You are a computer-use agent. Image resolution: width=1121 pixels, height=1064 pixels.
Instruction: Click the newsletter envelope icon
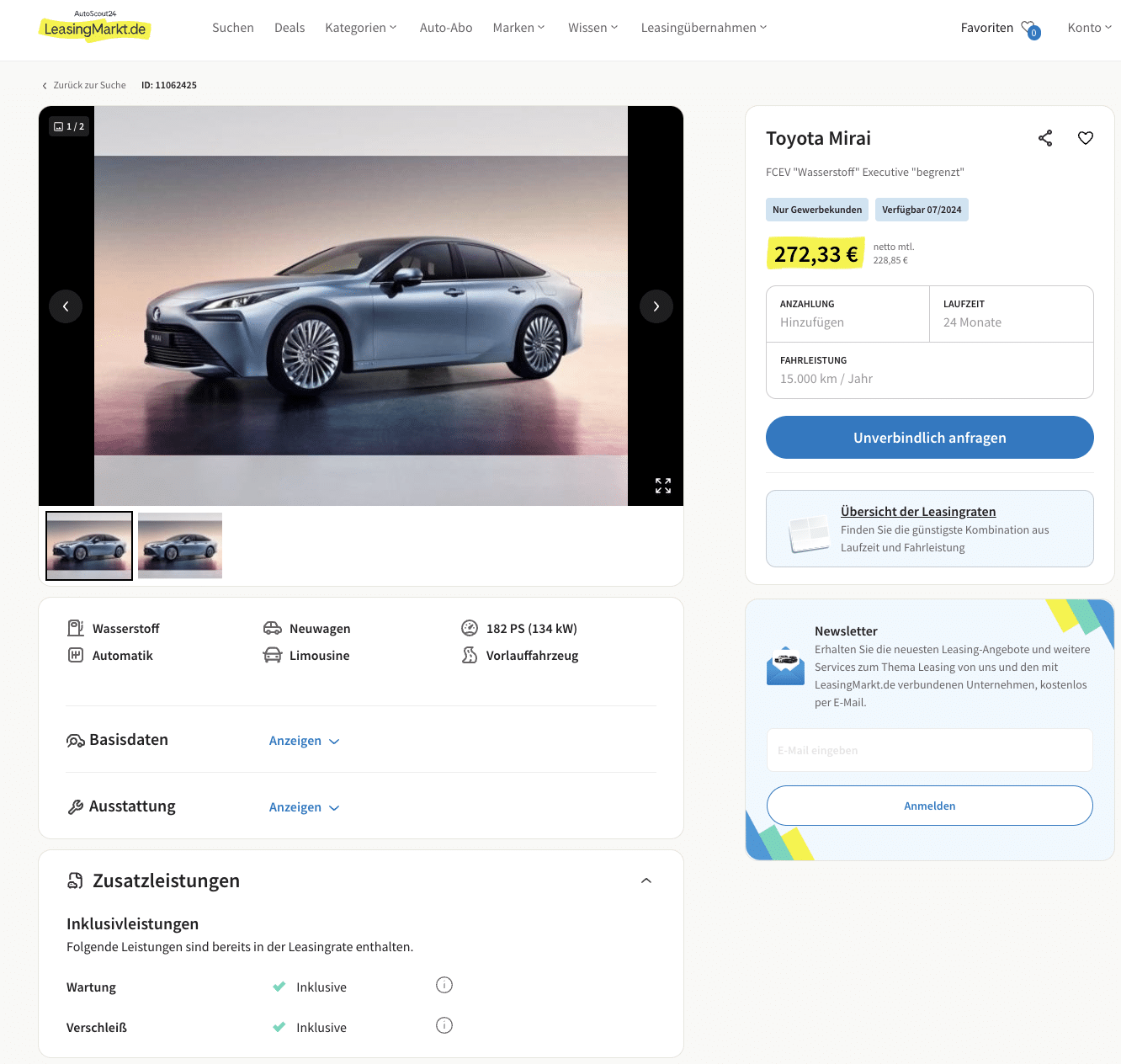click(x=785, y=666)
